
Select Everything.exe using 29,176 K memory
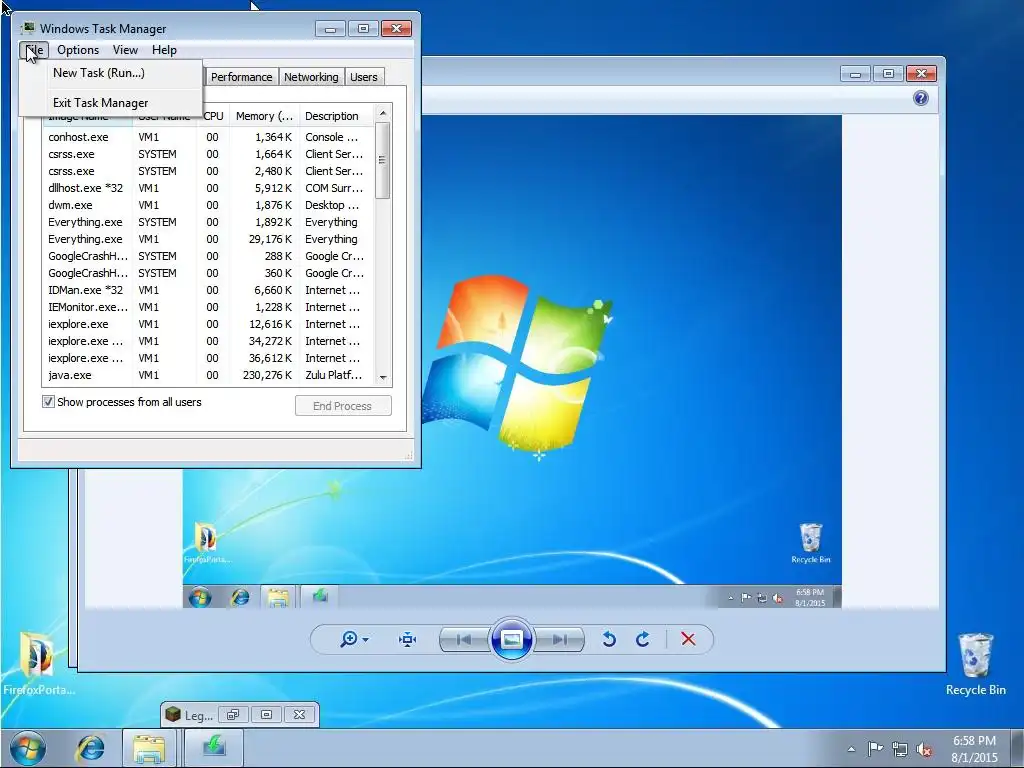(x=209, y=239)
